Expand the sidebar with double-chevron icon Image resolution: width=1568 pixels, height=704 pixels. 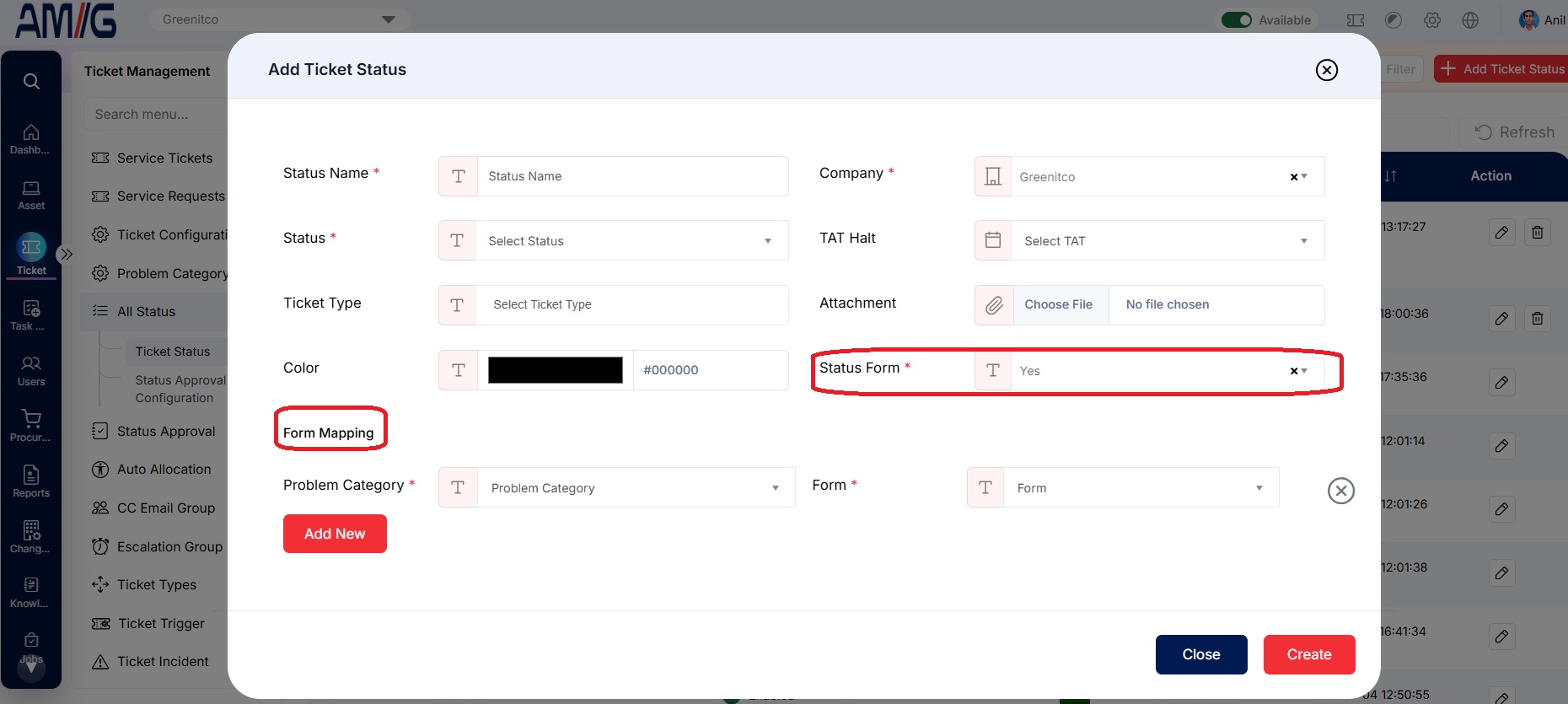[x=67, y=254]
